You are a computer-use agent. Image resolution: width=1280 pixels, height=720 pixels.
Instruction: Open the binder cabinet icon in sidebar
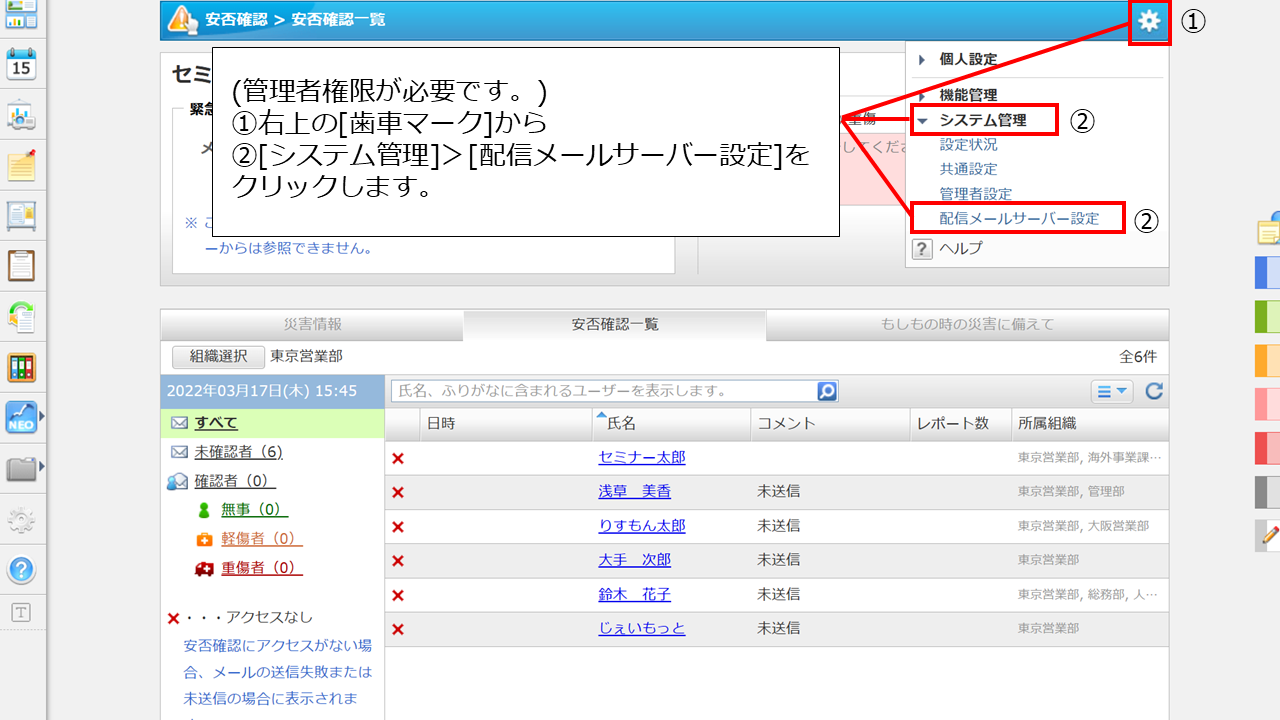pos(21,367)
